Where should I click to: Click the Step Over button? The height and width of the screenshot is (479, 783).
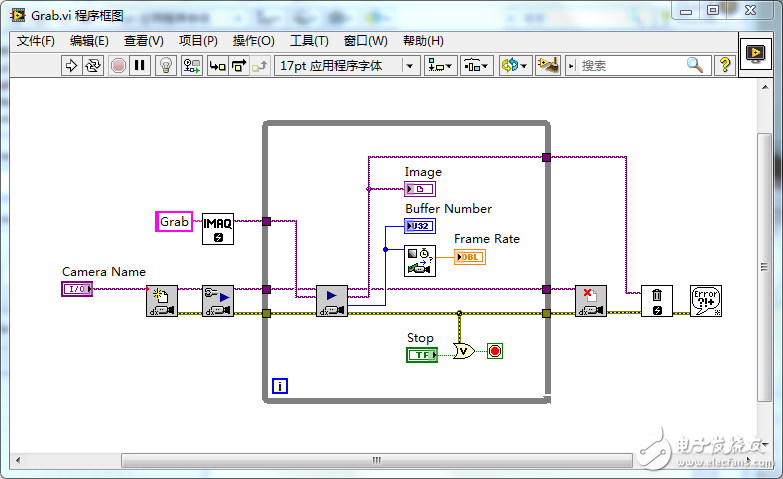tap(239, 65)
